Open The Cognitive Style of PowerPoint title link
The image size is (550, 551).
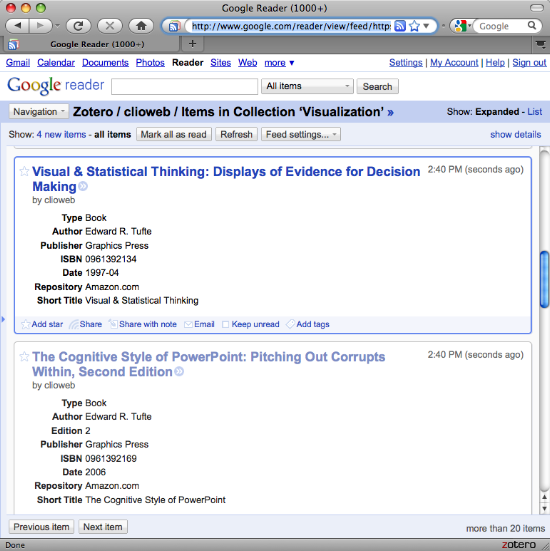[x=209, y=364]
